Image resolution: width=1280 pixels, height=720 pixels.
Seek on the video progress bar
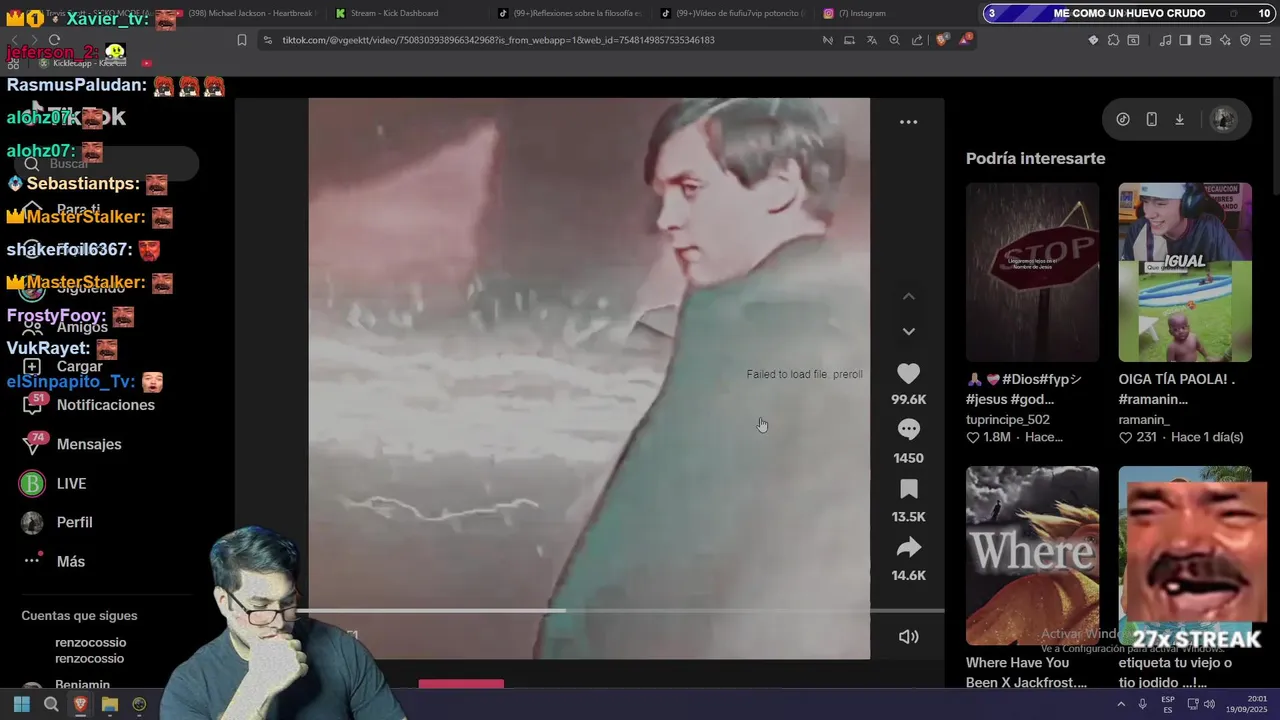[x=620, y=610]
